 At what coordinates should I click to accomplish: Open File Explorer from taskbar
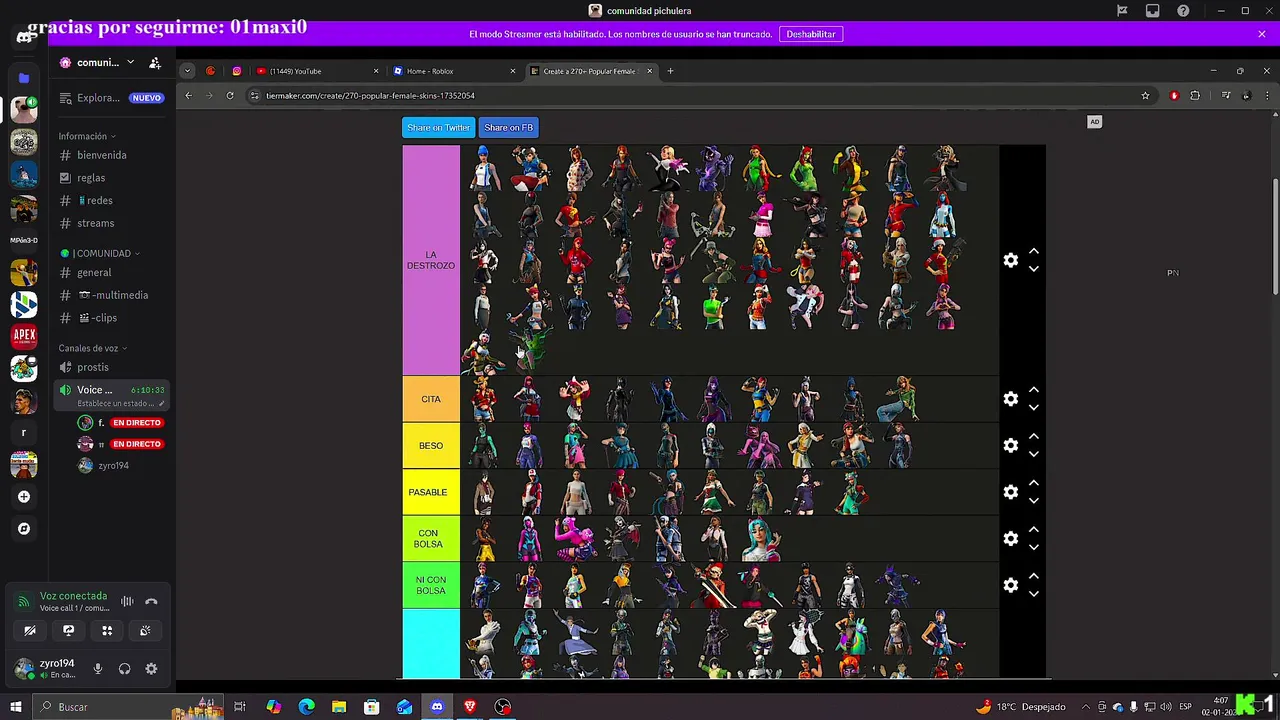click(x=339, y=707)
